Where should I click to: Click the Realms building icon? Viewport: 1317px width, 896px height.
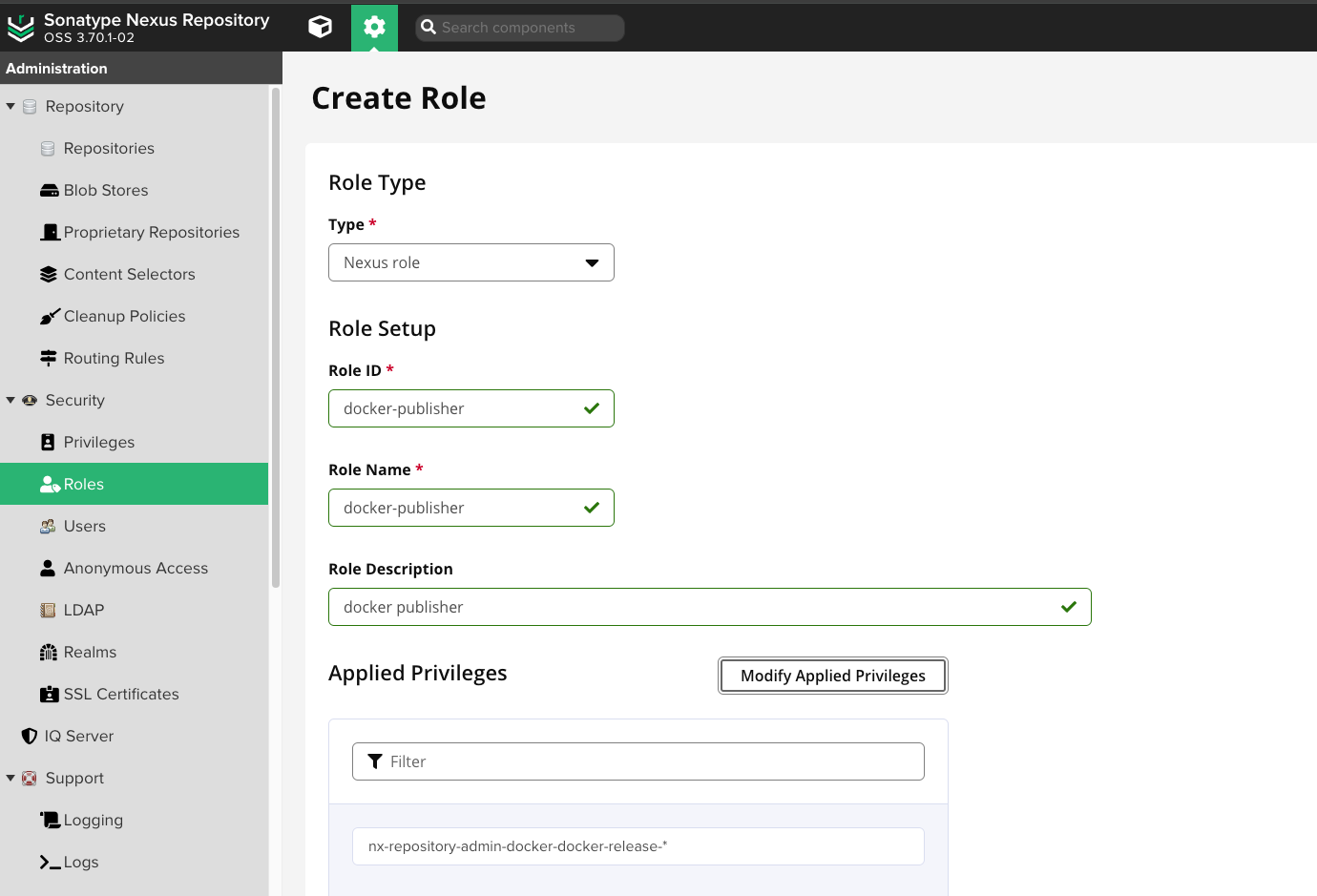(x=49, y=653)
